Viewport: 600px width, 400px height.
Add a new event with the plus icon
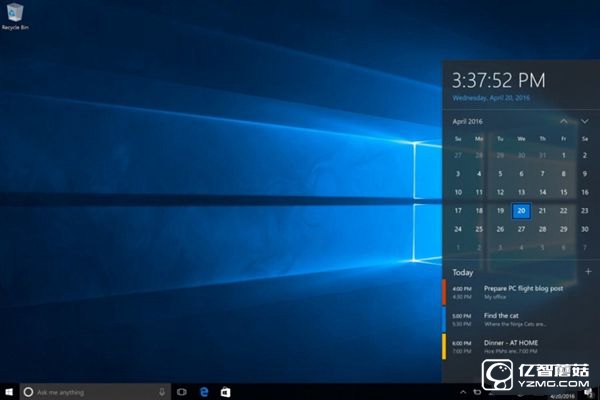[x=587, y=271]
